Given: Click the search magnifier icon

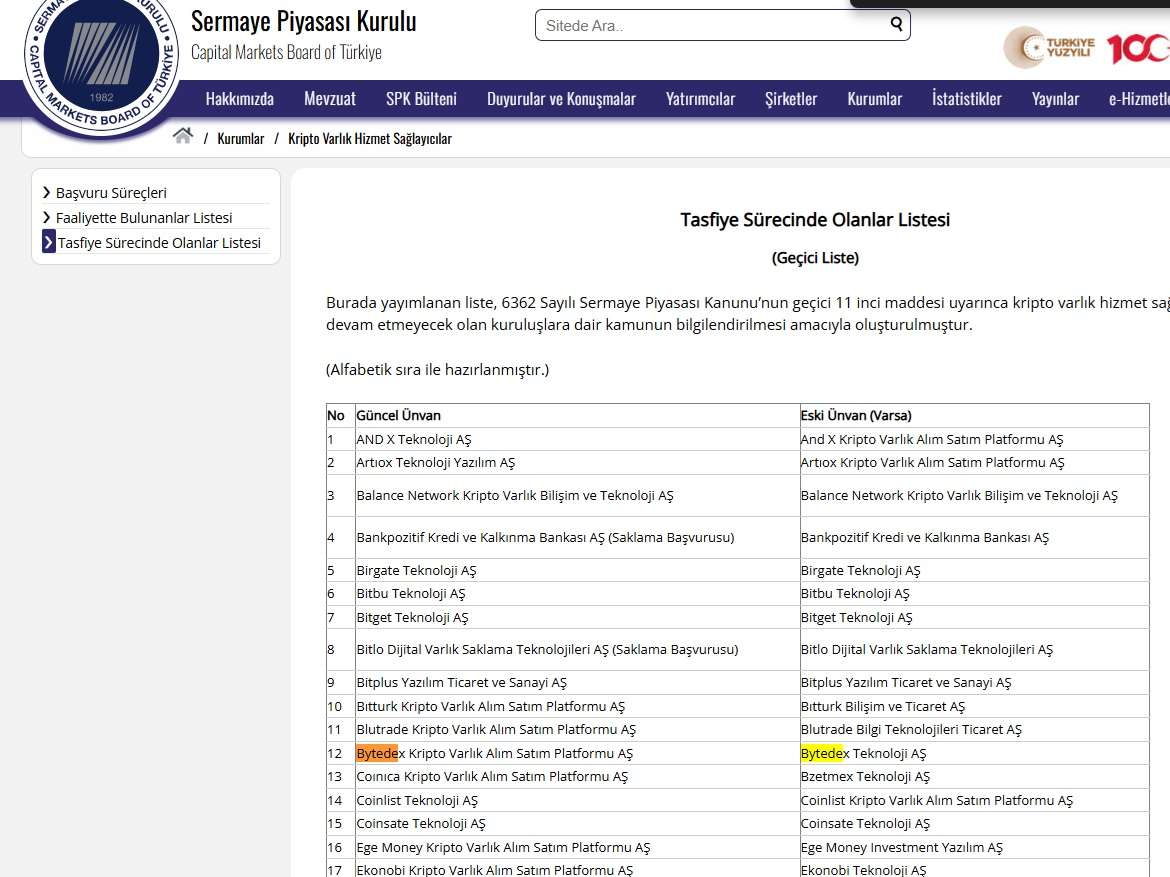Looking at the screenshot, I should (896, 25).
